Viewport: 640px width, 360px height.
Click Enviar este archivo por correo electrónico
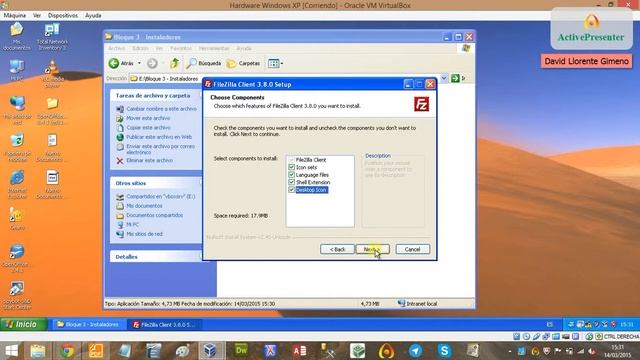coord(160,149)
